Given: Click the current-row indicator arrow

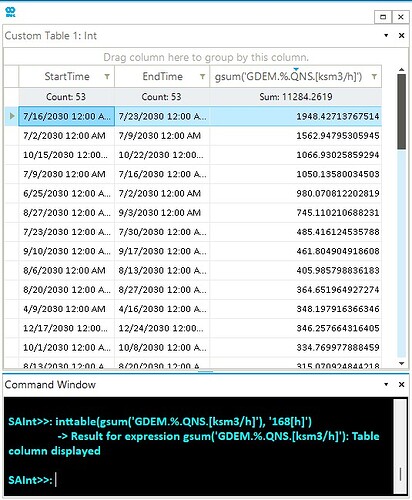Looking at the screenshot, I should coord(12,116).
